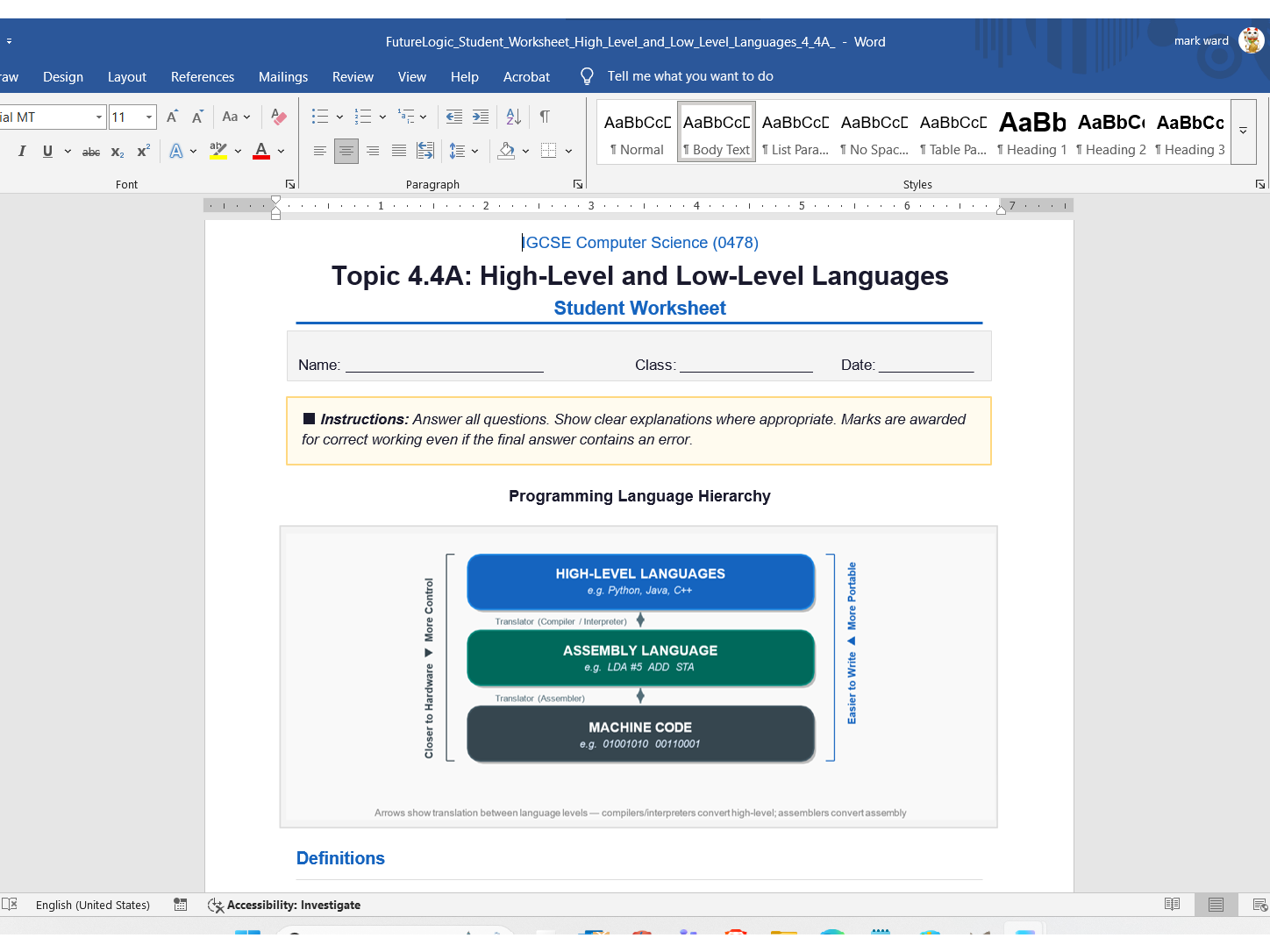The image size is (1270, 952).
Task: Expand the underline style dropdown arrow
Action: (68, 151)
